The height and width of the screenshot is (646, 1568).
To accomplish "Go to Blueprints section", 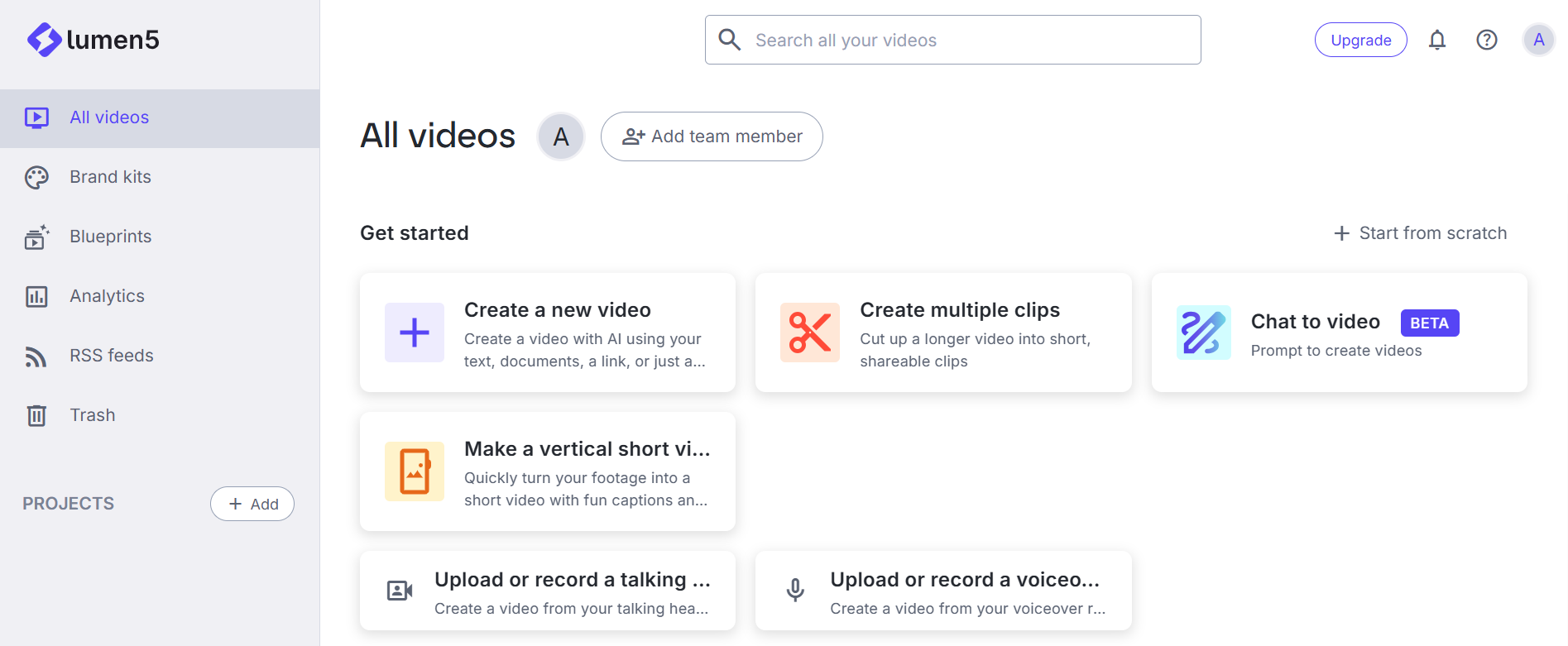I will 110,237.
